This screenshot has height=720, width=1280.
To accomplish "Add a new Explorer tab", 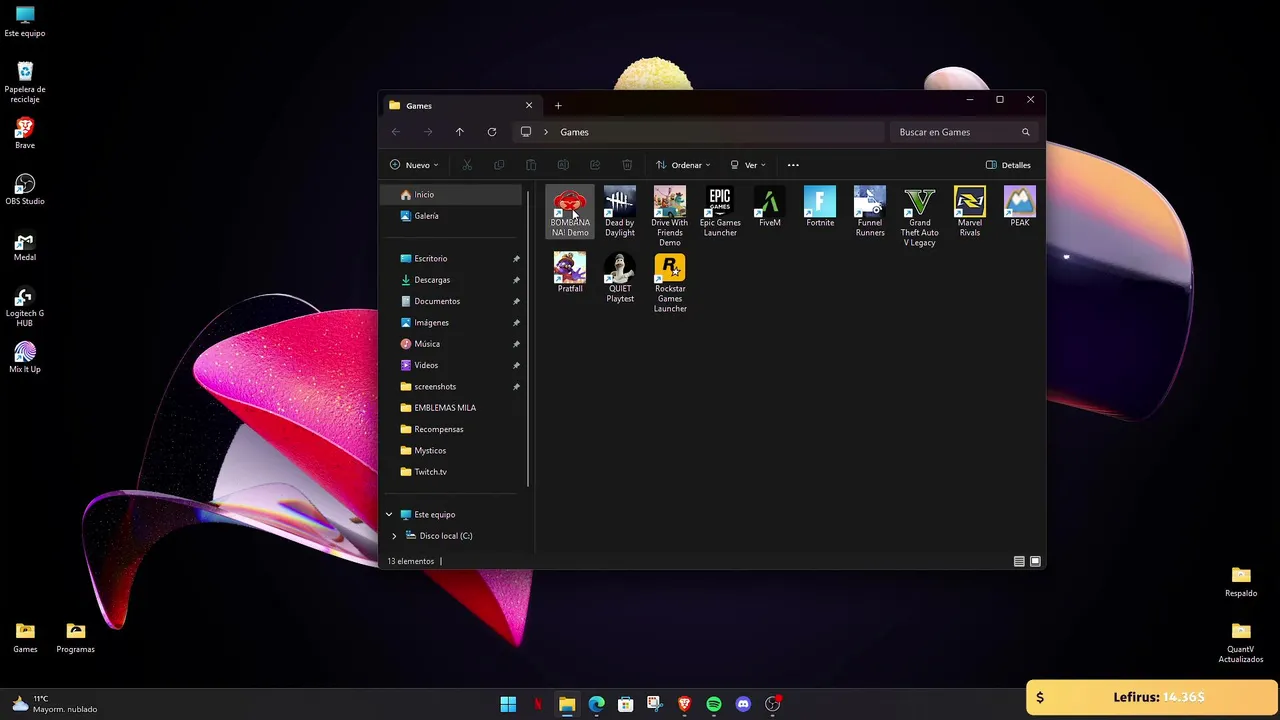I will click(x=558, y=106).
